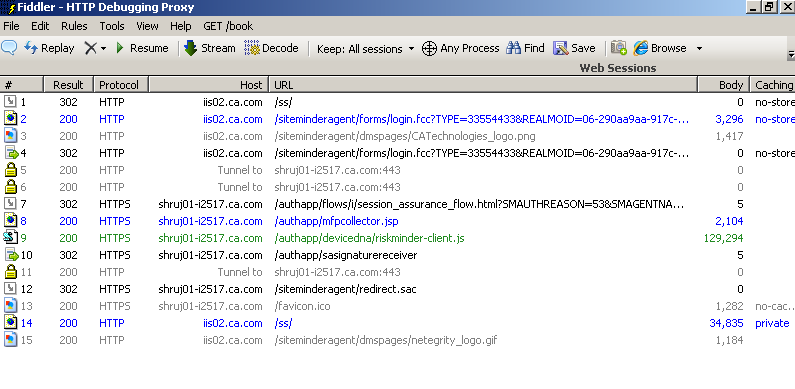This screenshot has width=795, height=389.
Task: Click body size 34,835
Action: tap(726, 323)
